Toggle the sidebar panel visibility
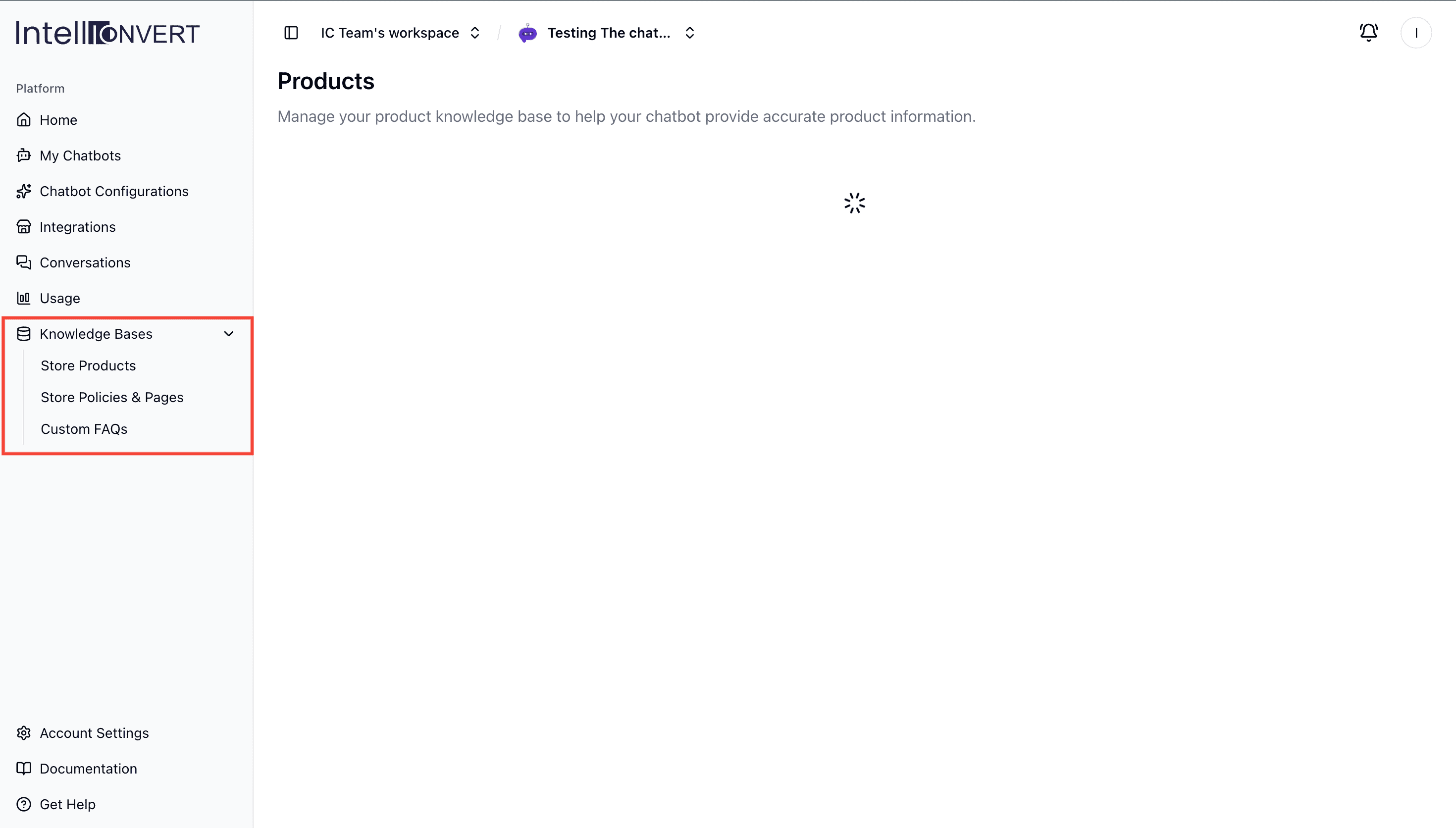This screenshot has height=828, width=1456. coord(291,32)
